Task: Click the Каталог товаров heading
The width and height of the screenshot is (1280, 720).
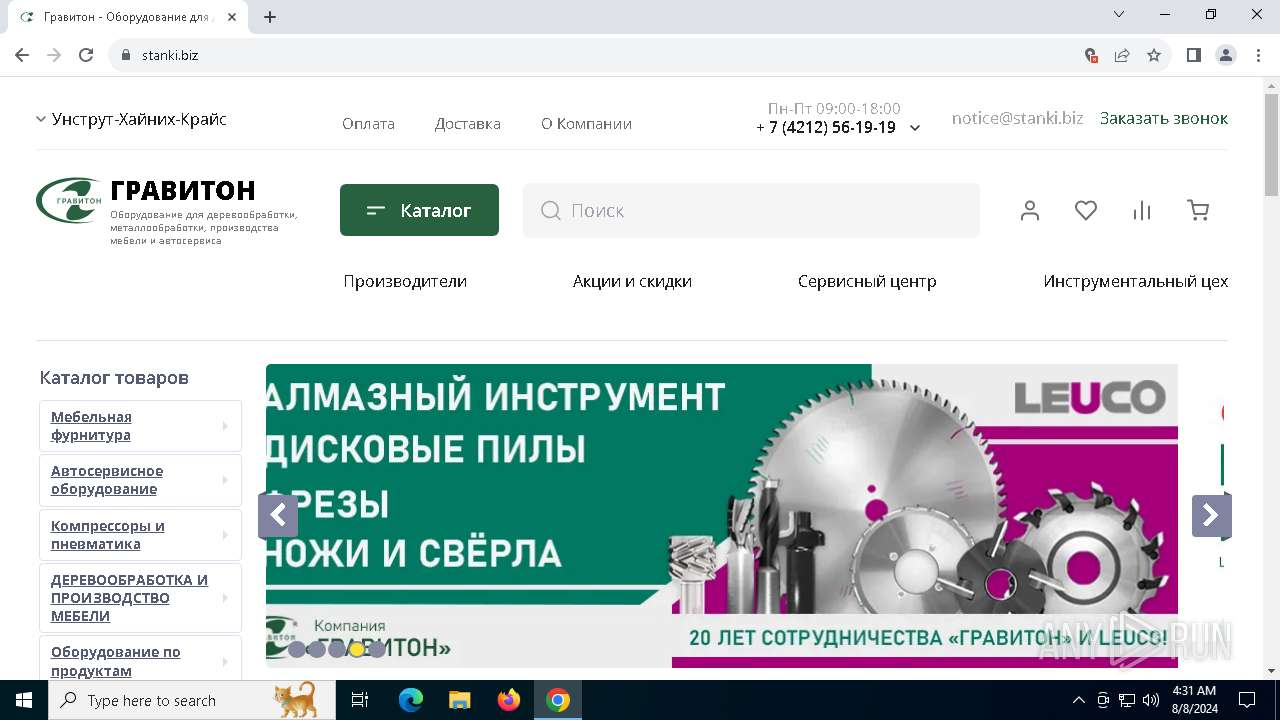Action: pos(114,378)
